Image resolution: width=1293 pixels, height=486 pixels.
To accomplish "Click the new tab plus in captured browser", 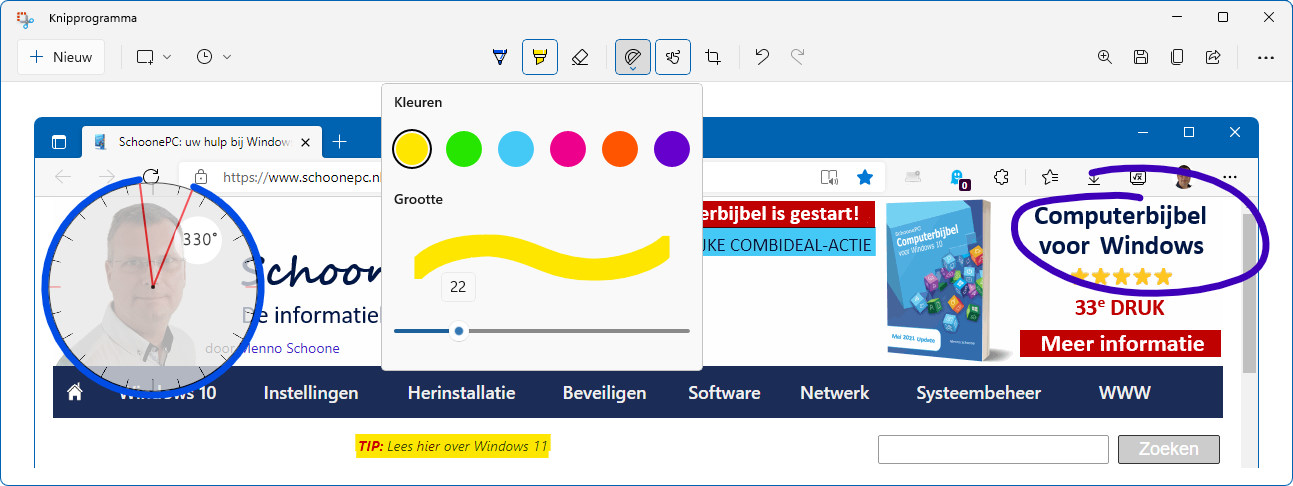I will 340,142.
